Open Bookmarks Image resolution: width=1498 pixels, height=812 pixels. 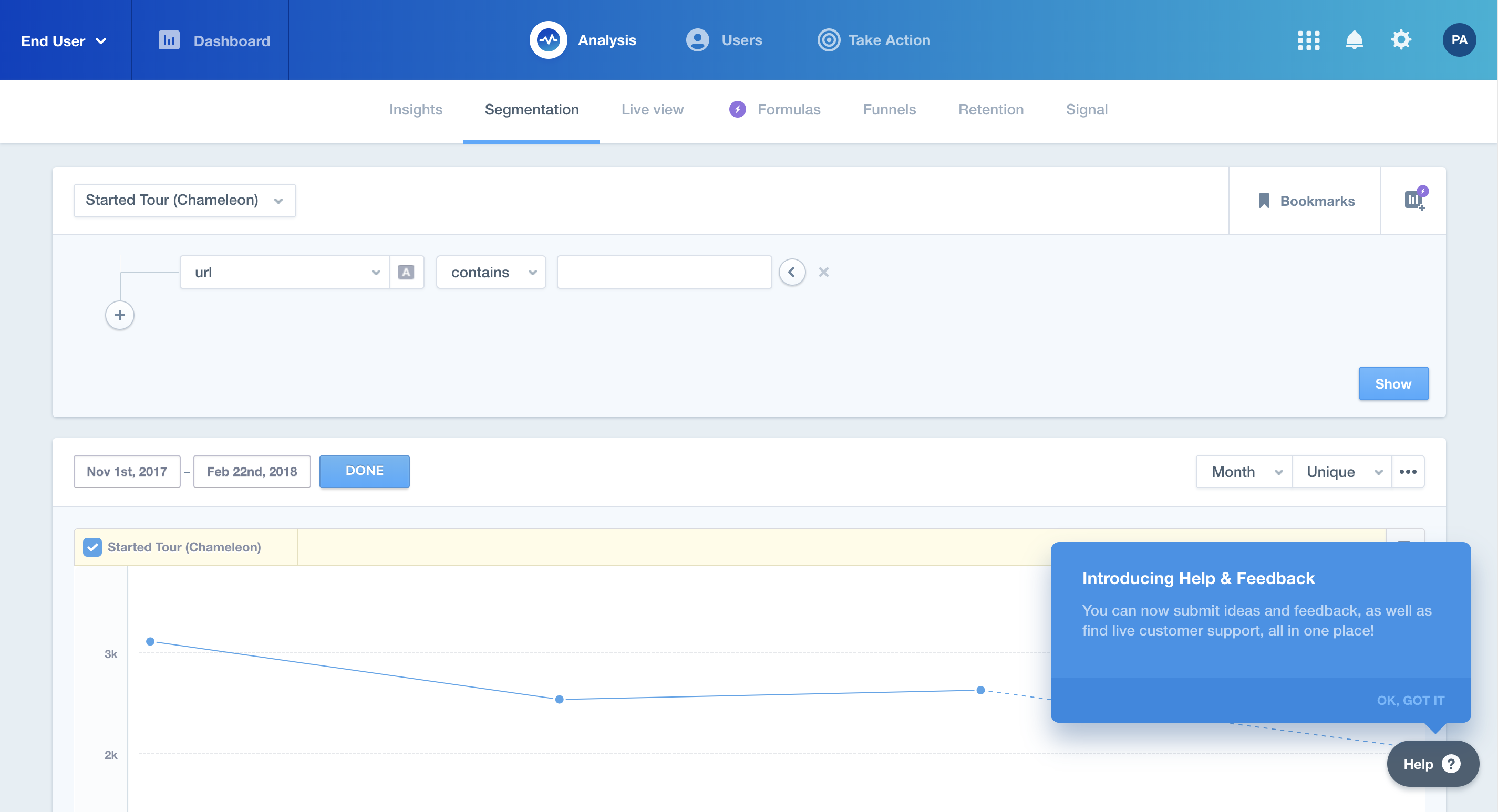1306,201
